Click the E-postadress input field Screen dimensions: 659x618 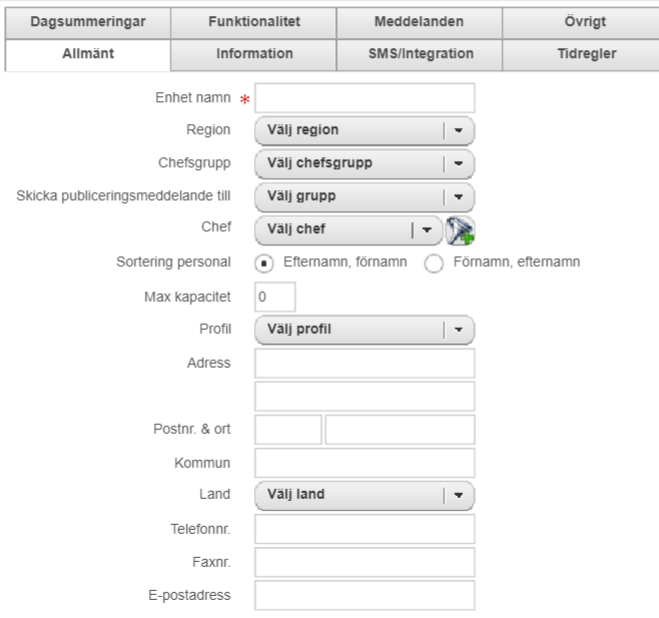364,595
